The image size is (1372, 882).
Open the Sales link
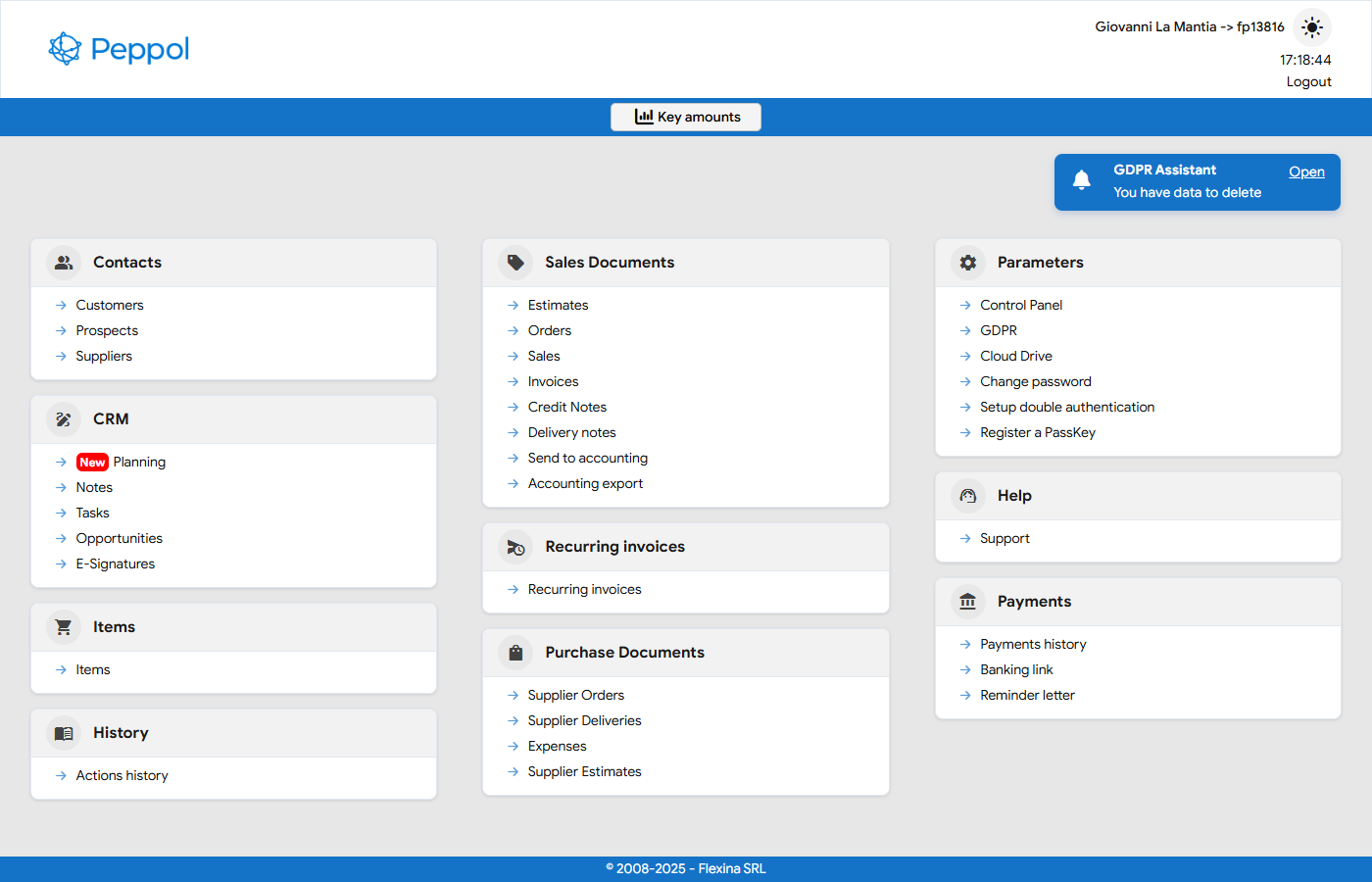pyautogui.click(x=544, y=356)
